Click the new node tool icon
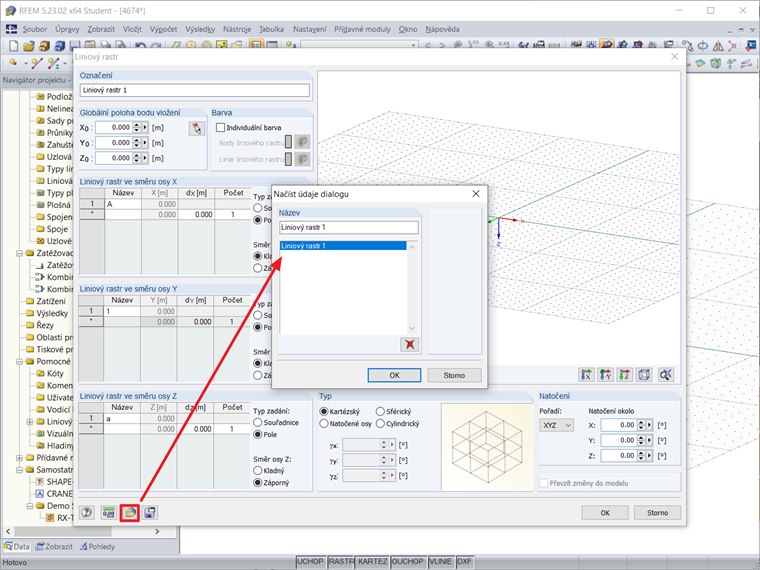Viewport: 760px width, 570px height. click(x=13, y=63)
